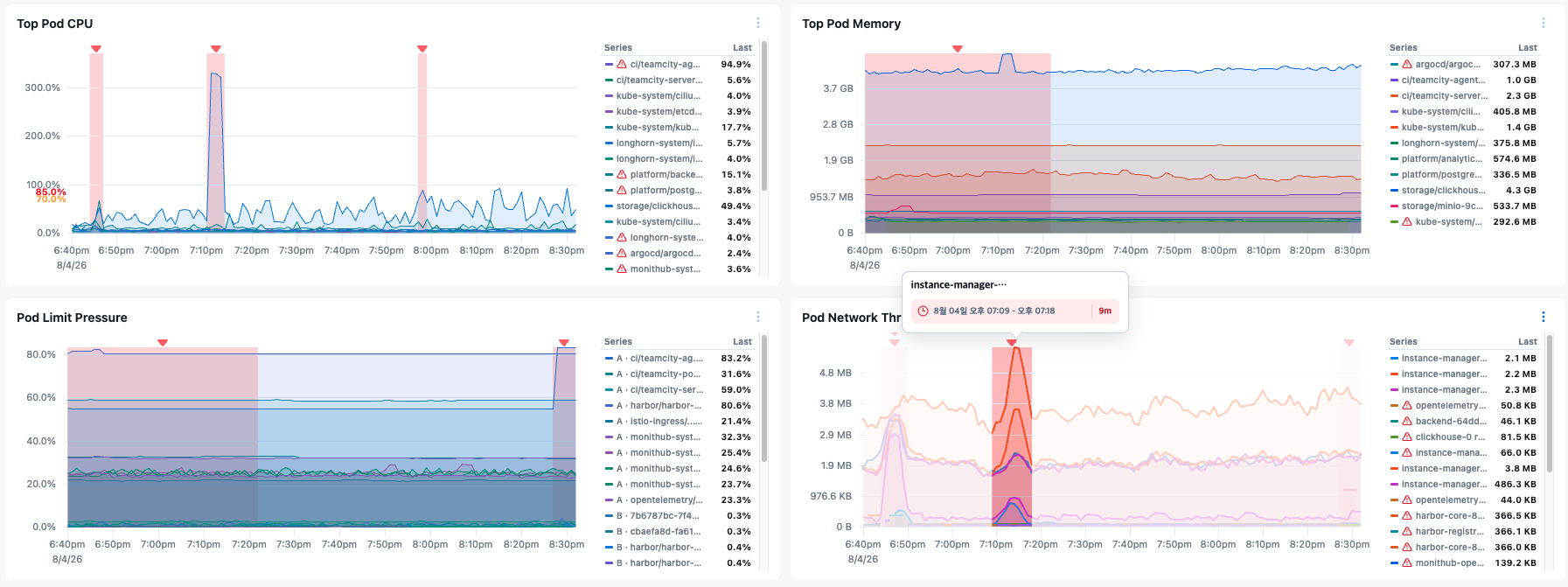This screenshot has height=587, width=1568.
Task: Open the Top Pod Memory panel kebab menu
Action: 1544,24
